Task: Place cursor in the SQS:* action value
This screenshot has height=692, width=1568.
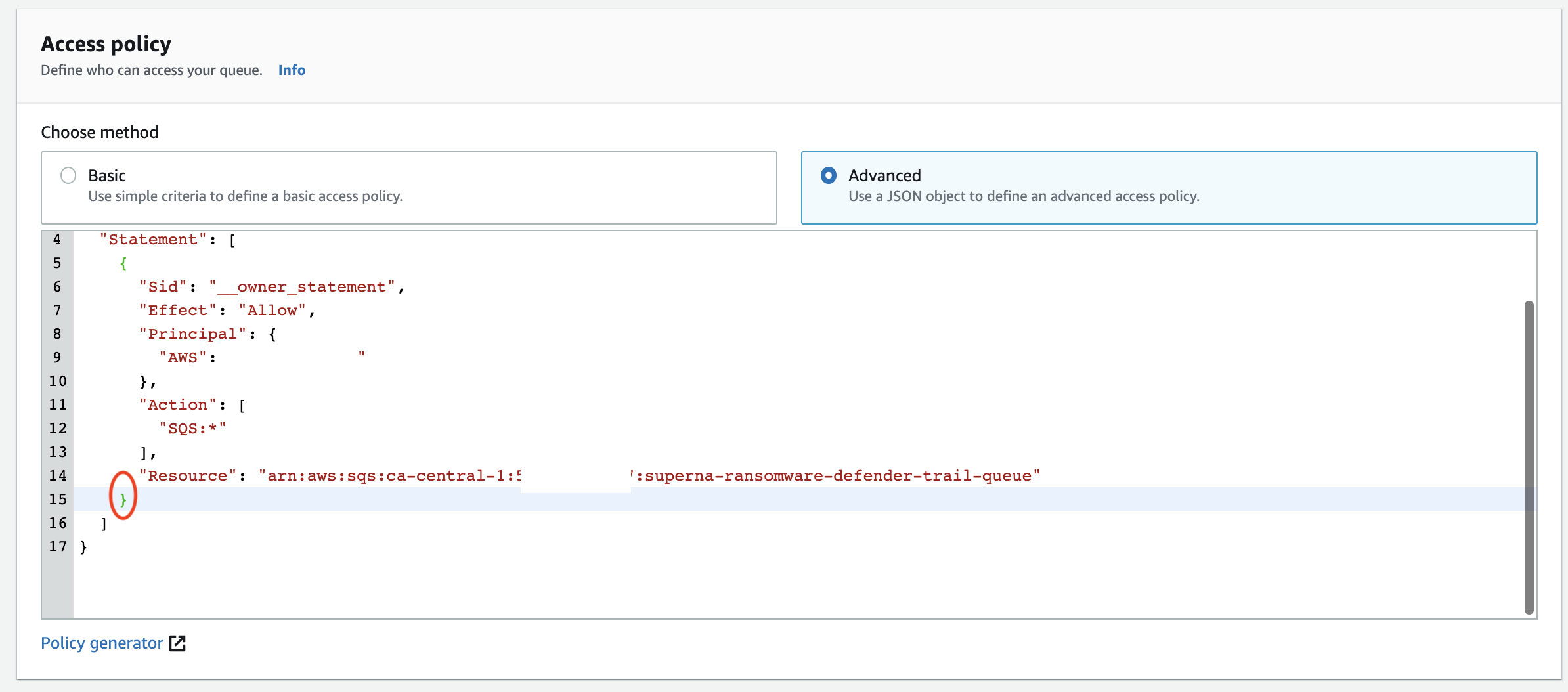Action: tap(192, 428)
